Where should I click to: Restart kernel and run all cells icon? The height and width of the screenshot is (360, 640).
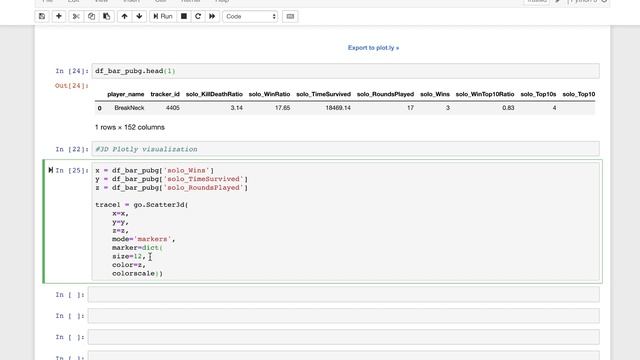(x=212, y=16)
